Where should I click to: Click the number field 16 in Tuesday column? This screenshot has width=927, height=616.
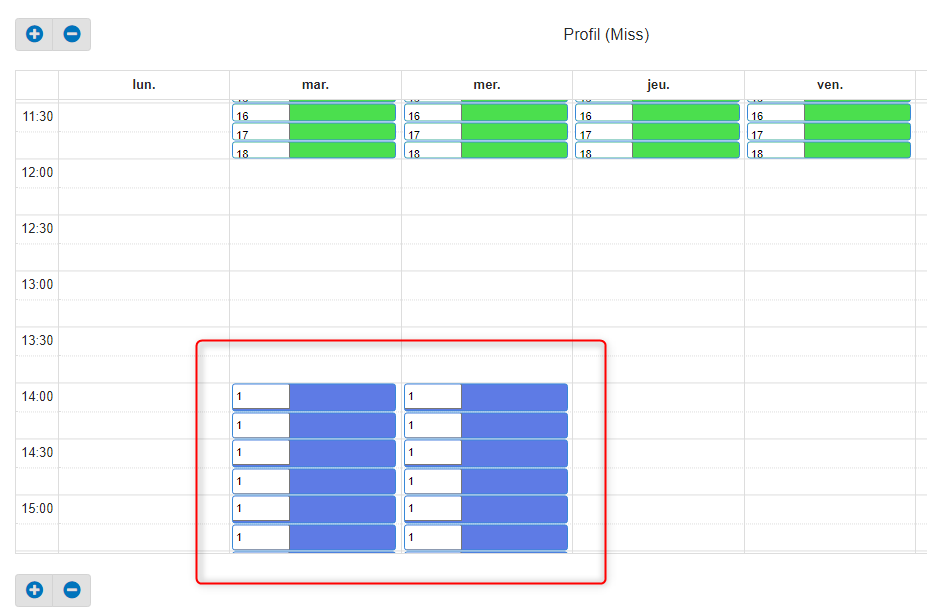point(261,115)
